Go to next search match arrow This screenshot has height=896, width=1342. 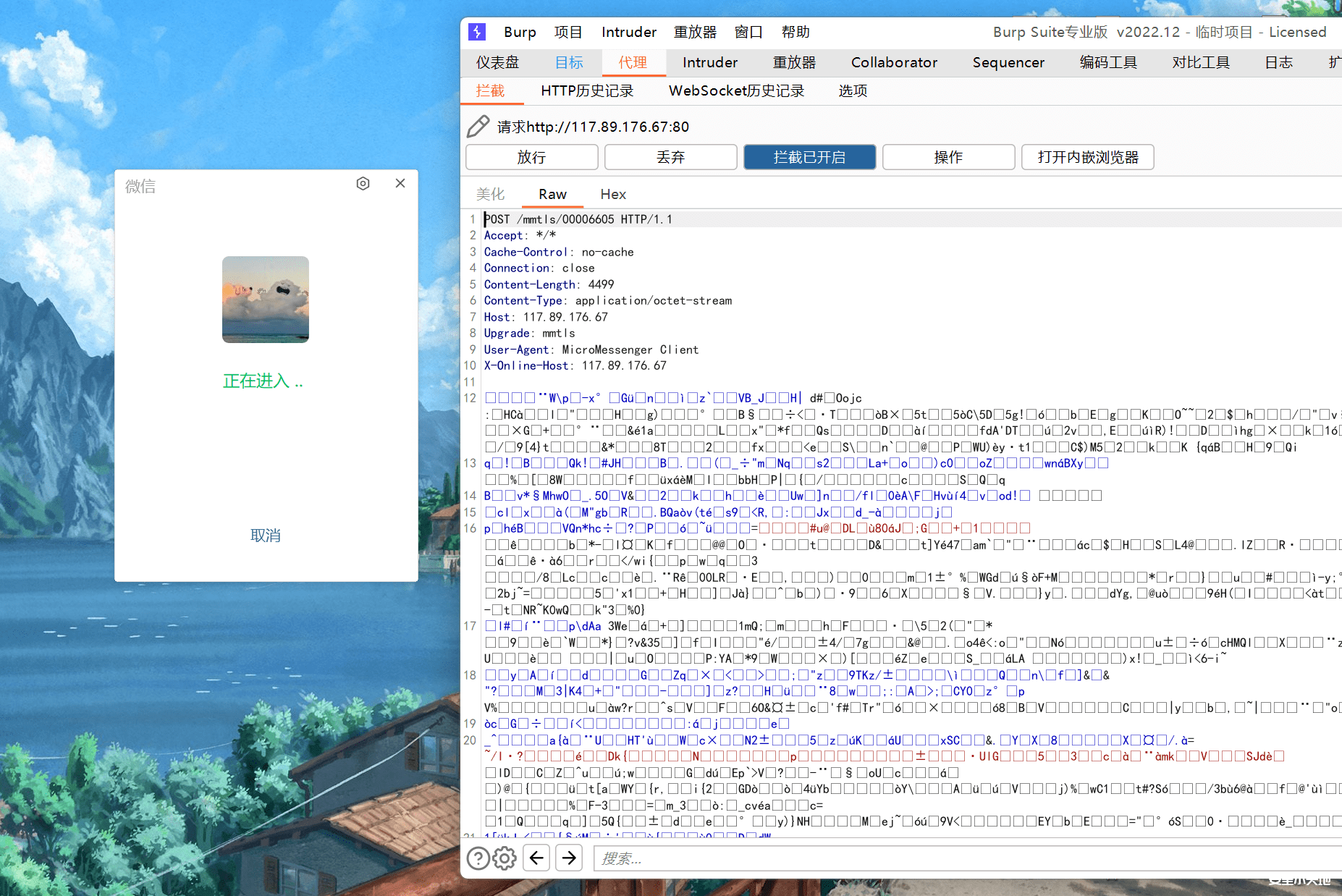(570, 858)
